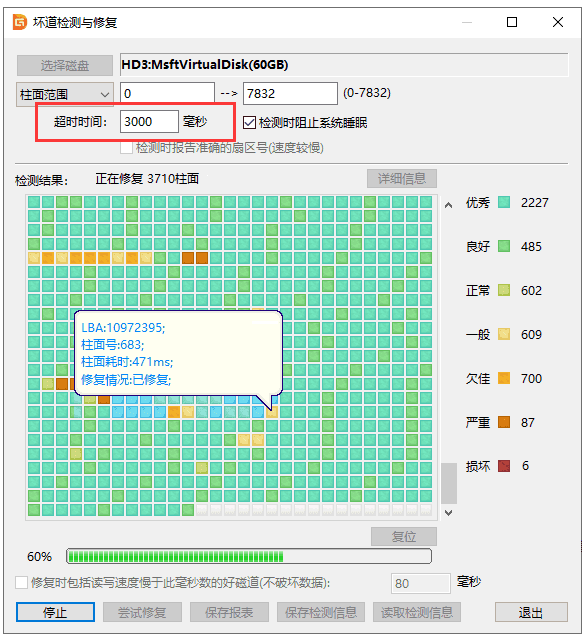Click the 良好 green legend color square
This screenshot has height=635, width=586.
tap(504, 246)
